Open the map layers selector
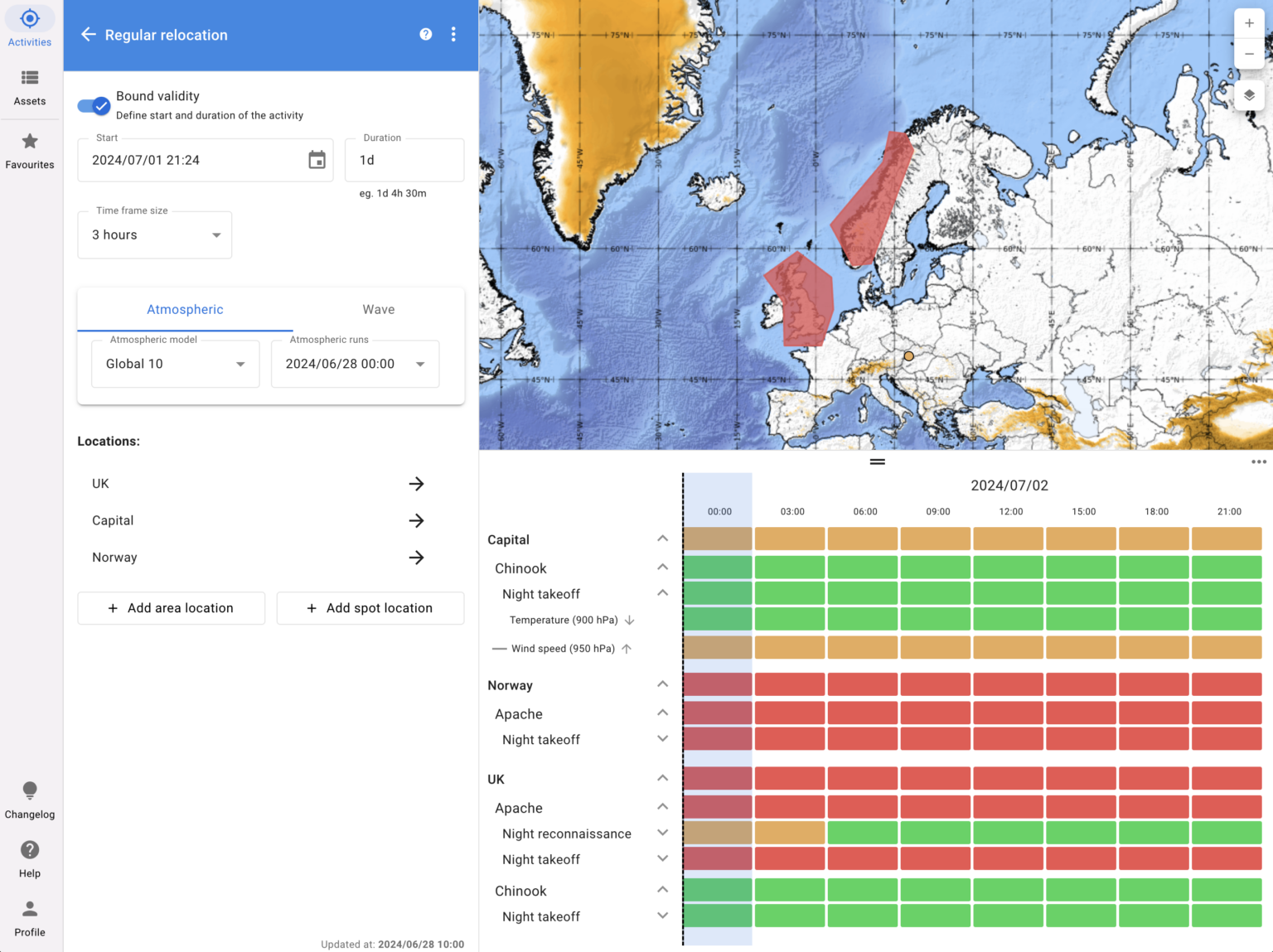 pyautogui.click(x=1249, y=95)
